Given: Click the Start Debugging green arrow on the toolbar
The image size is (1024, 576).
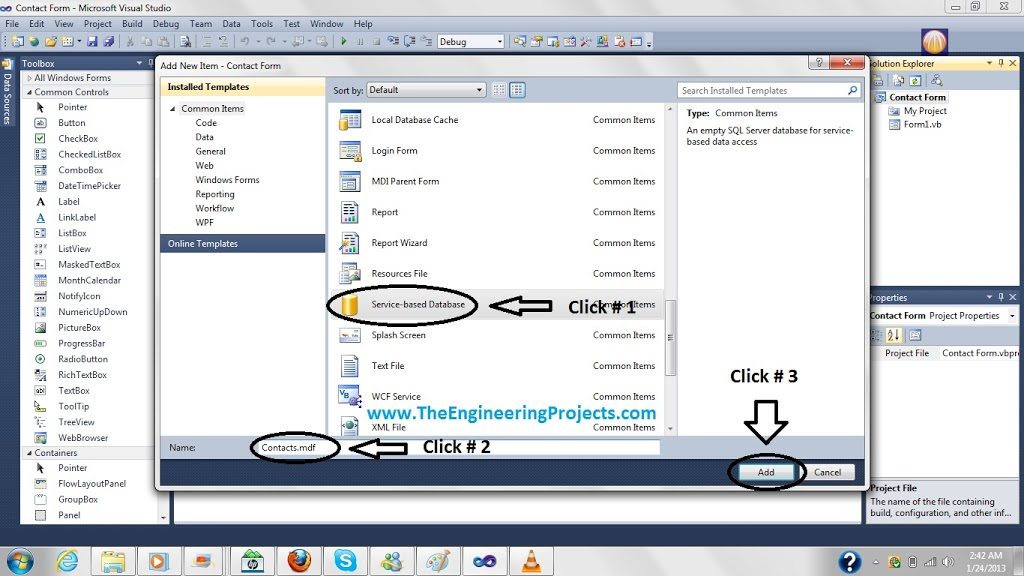Looking at the screenshot, I should (x=341, y=41).
